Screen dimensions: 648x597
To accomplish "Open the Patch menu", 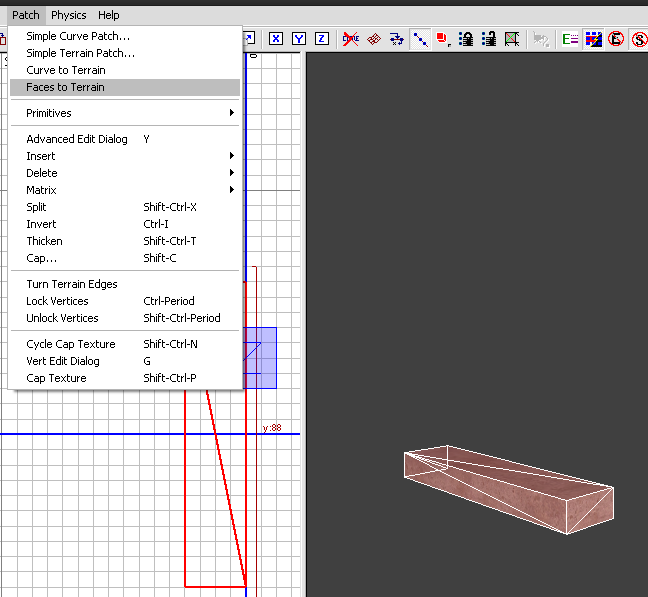I will [26, 15].
